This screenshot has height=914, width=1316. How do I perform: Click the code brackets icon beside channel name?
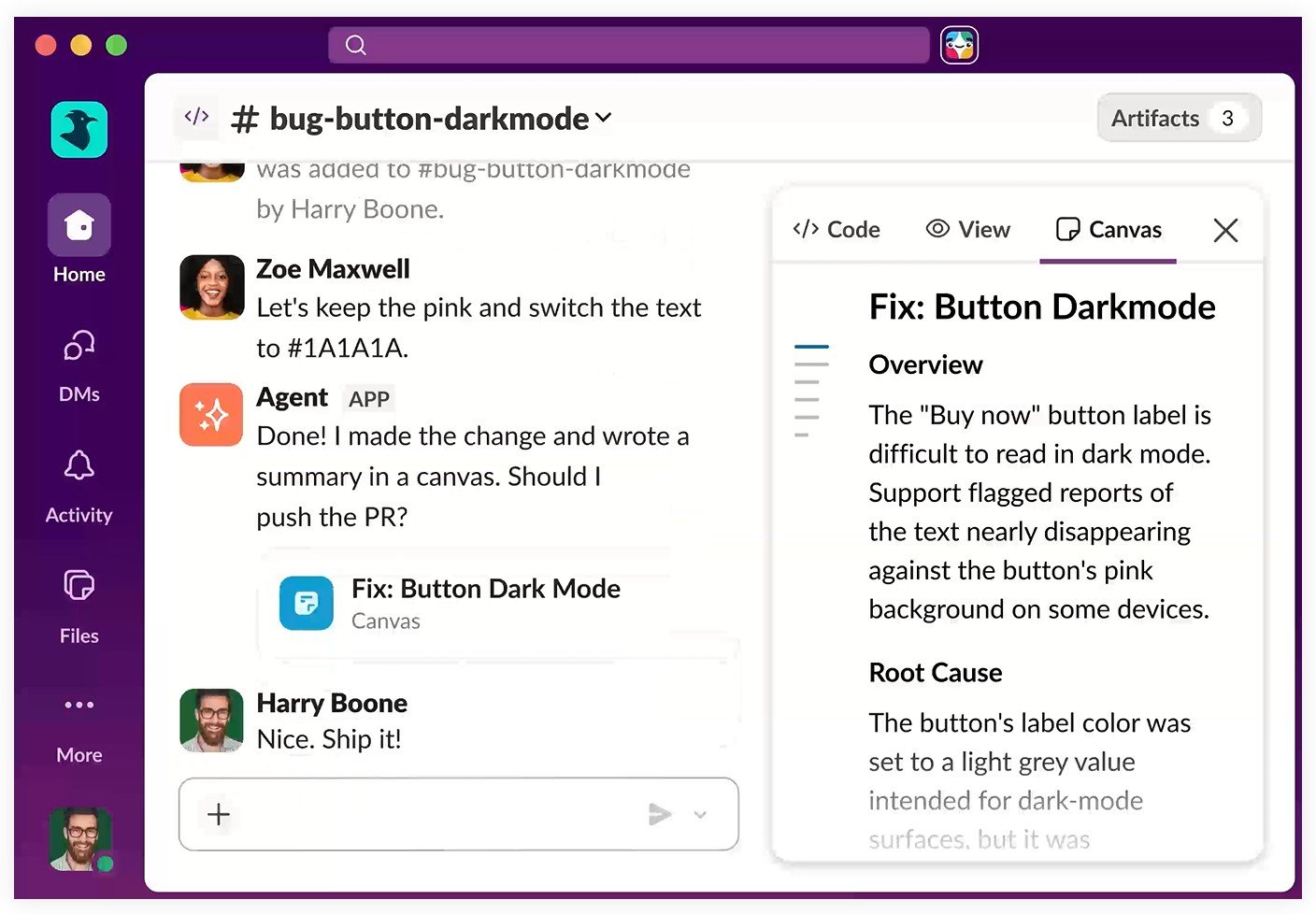coord(196,117)
